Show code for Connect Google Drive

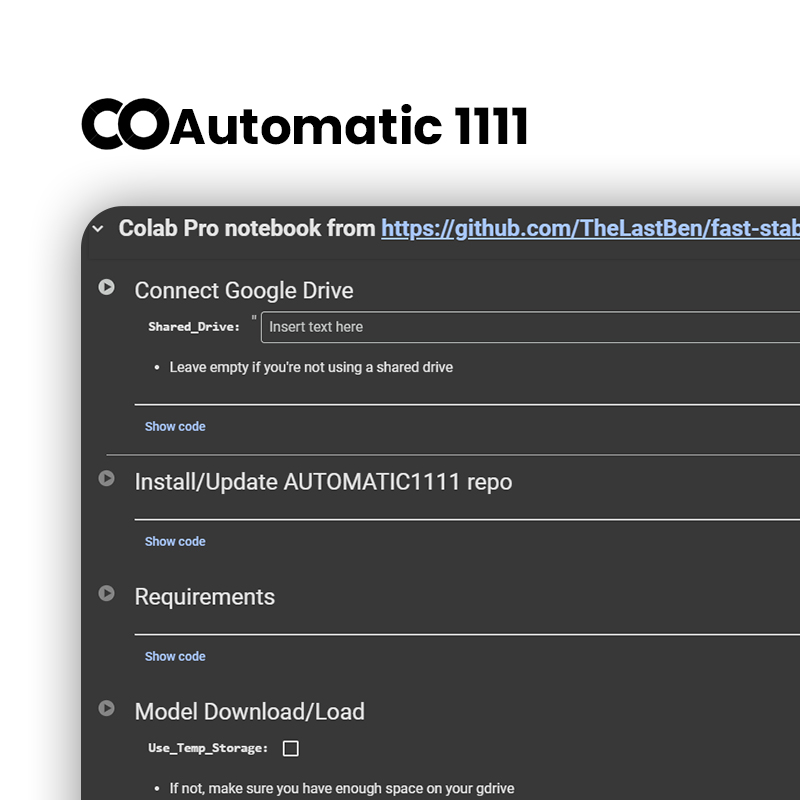click(x=175, y=427)
